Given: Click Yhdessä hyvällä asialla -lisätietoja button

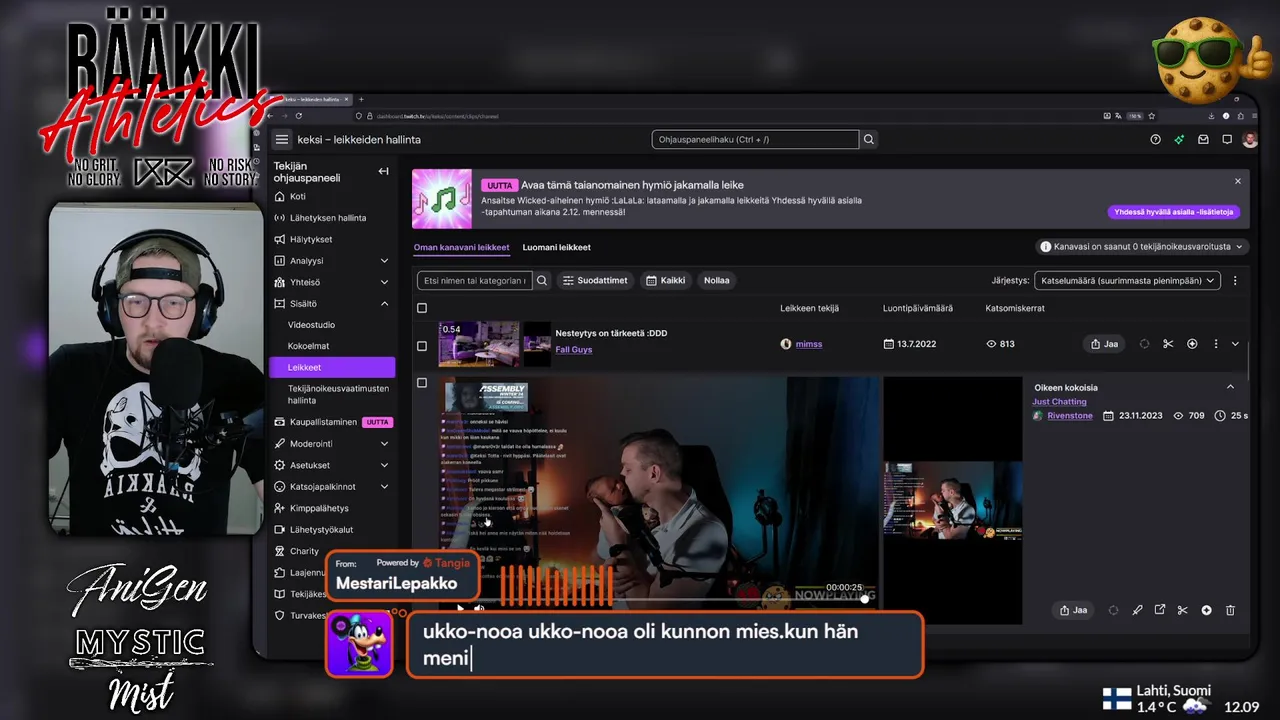Looking at the screenshot, I should point(1175,212).
